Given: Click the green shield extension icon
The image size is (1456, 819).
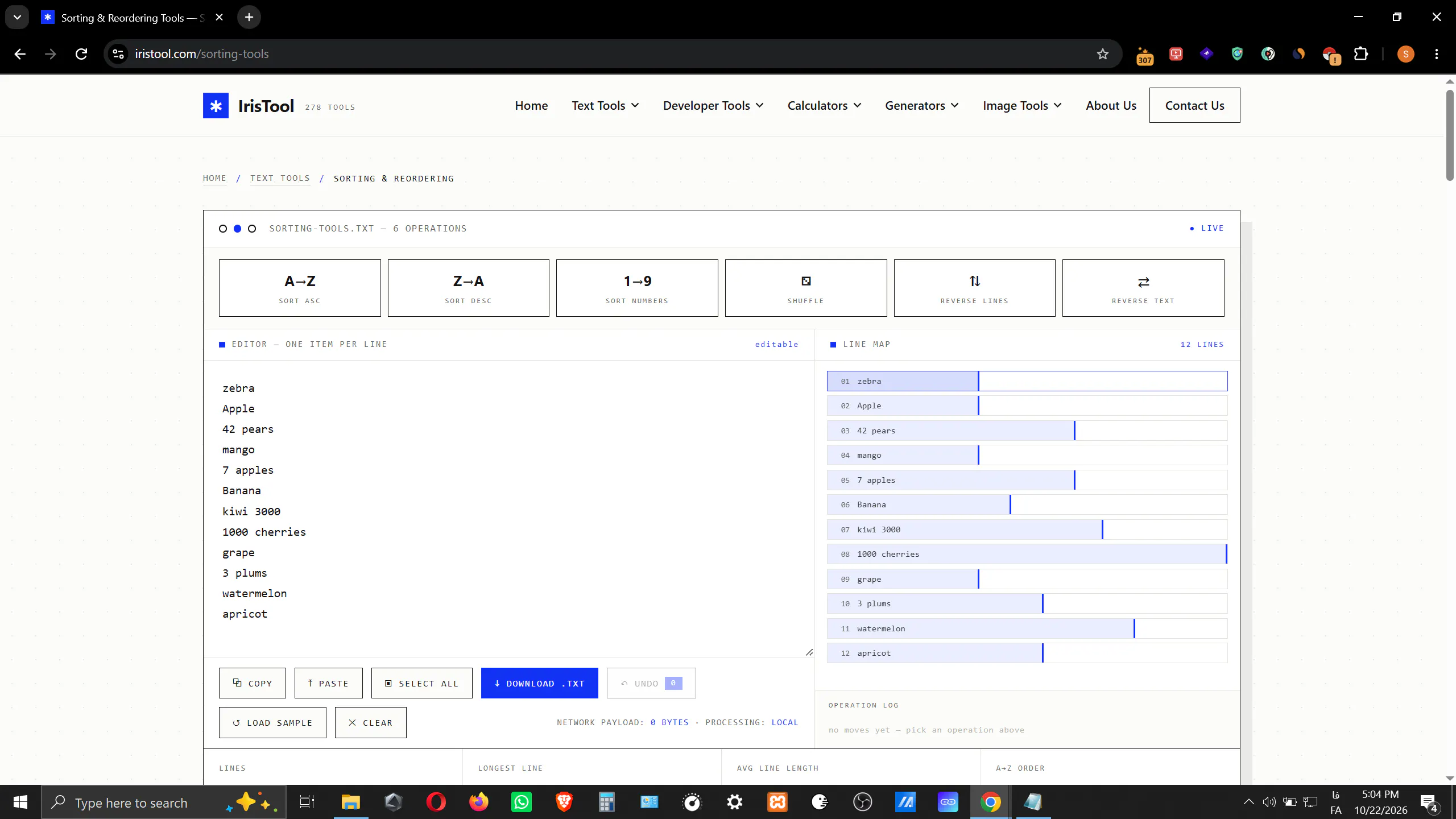Looking at the screenshot, I should [1237, 54].
